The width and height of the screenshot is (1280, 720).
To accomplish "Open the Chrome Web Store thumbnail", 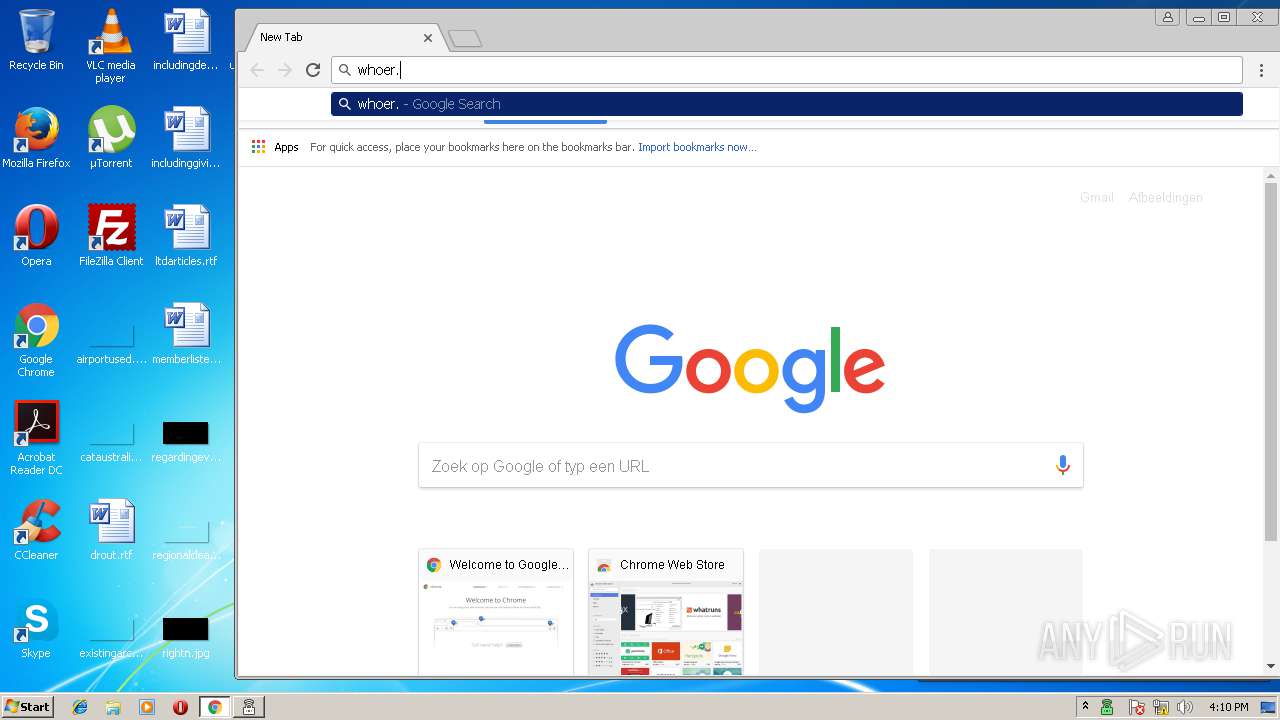I will [x=666, y=611].
